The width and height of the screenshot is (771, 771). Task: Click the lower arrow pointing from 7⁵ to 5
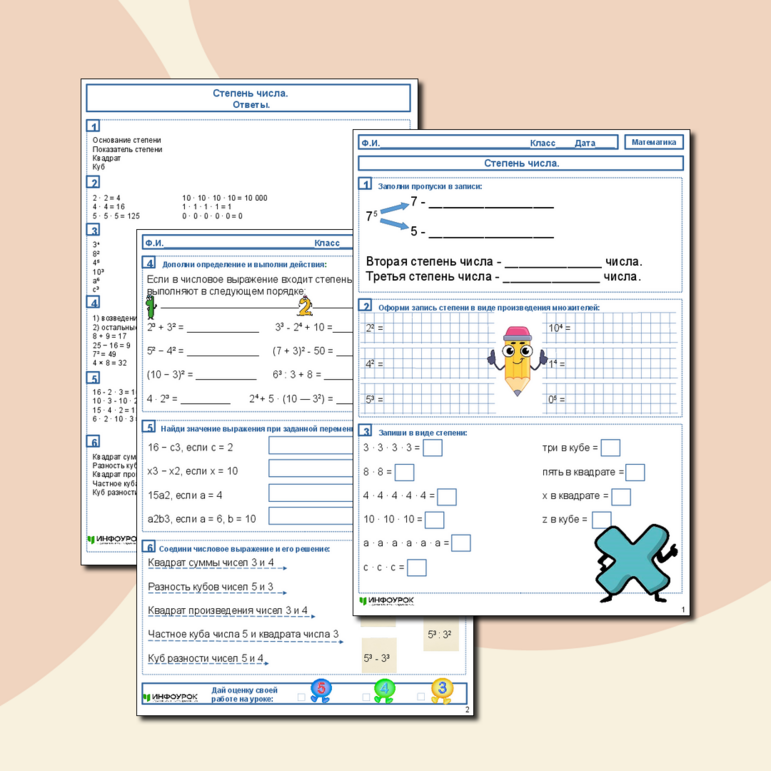pyautogui.click(x=394, y=224)
